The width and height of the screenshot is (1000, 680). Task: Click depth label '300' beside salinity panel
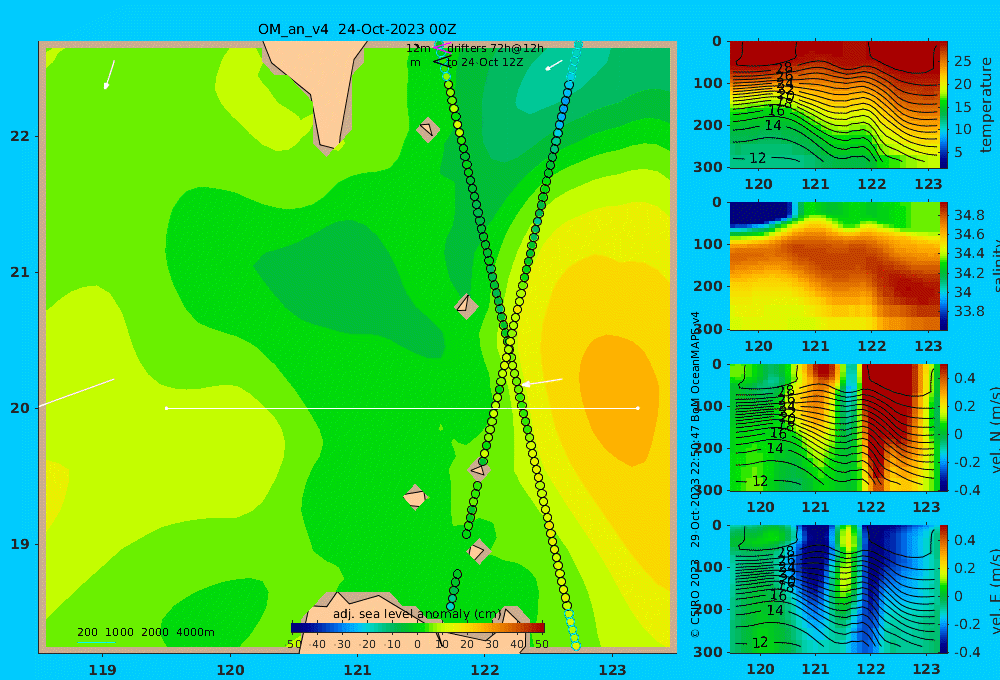pos(708,329)
